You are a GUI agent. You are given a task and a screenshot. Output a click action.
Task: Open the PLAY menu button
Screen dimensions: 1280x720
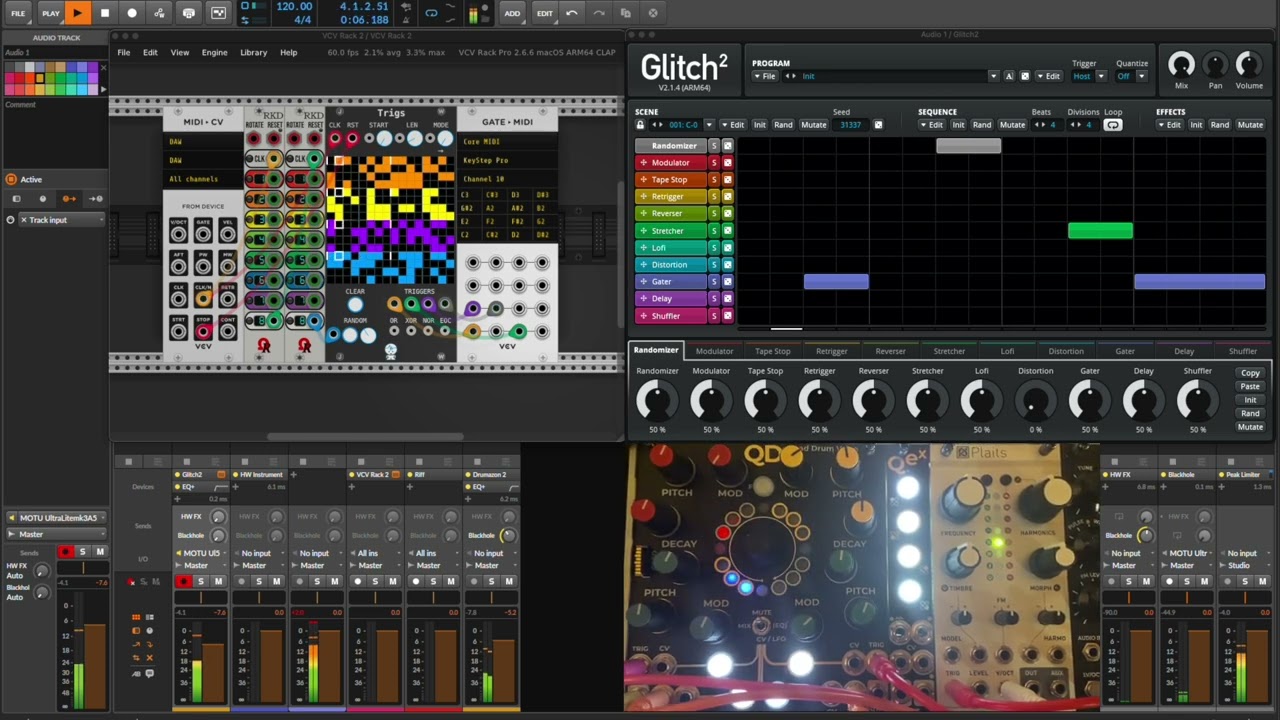[x=50, y=13]
